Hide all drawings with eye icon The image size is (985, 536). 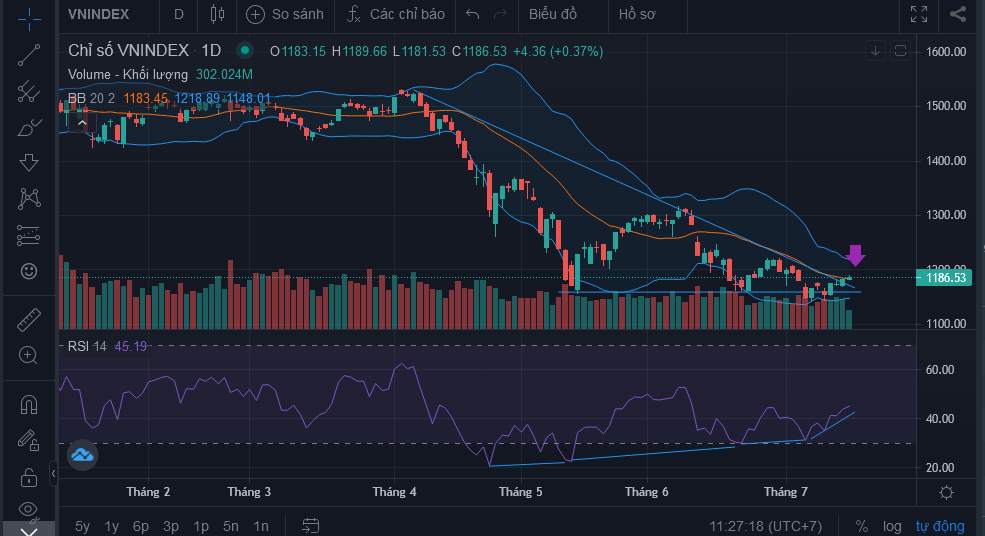tap(29, 509)
